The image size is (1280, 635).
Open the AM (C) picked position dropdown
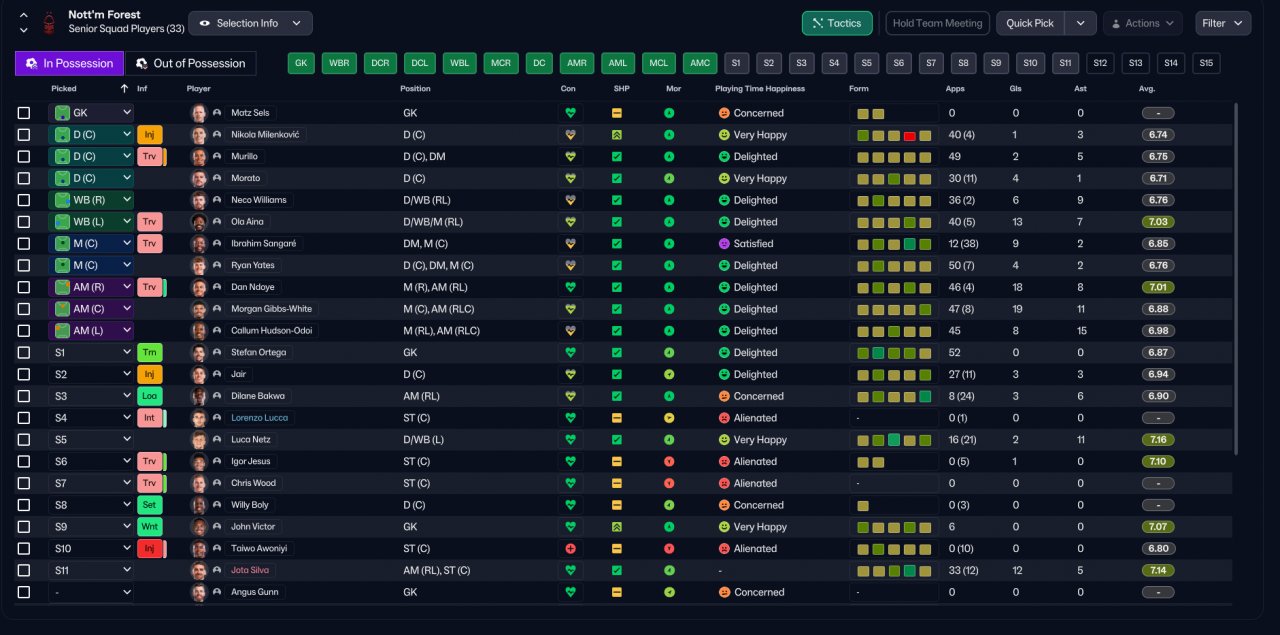[91, 309]
